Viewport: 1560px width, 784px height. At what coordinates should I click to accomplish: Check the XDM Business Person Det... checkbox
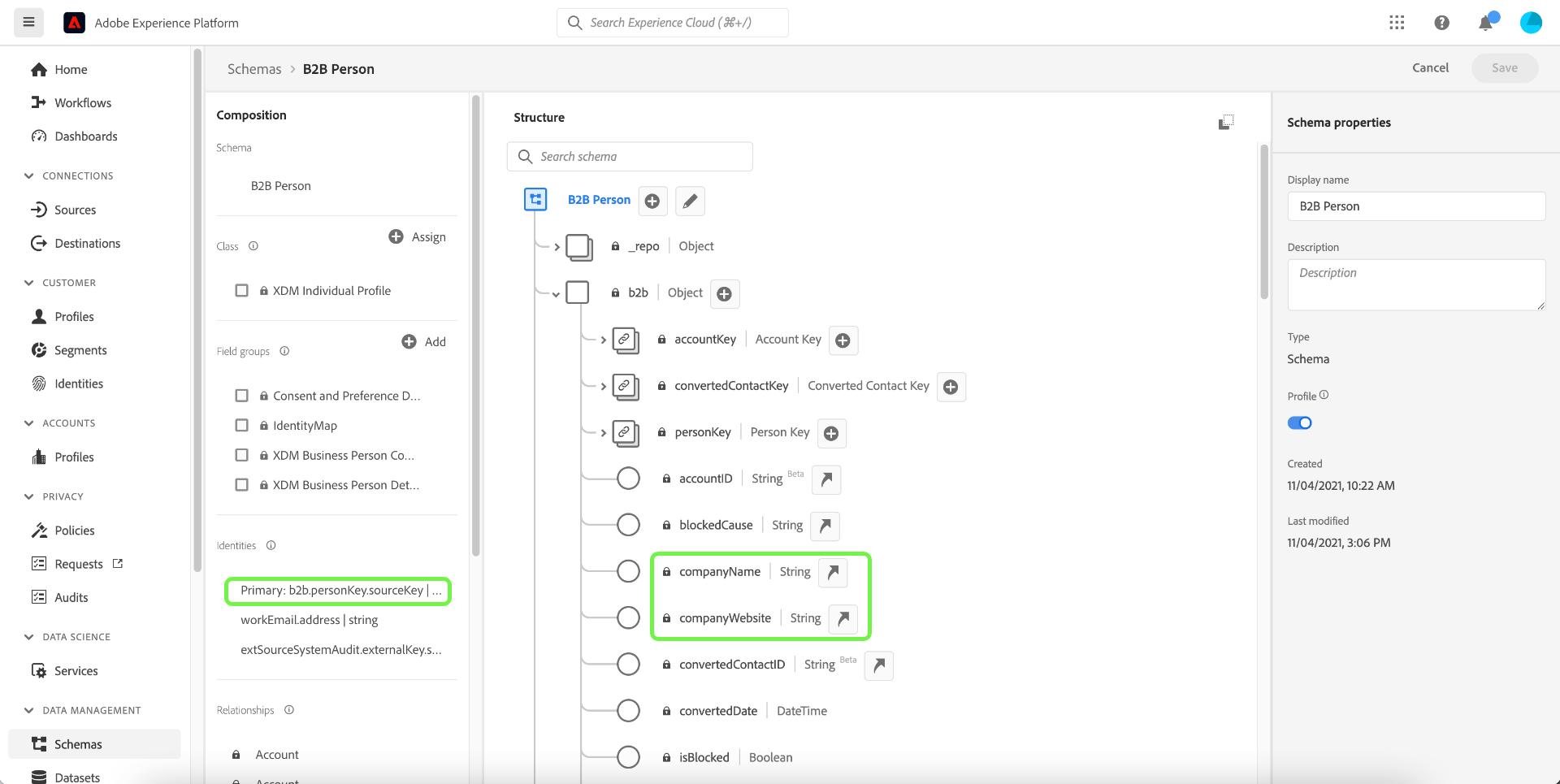[x=241, y=485]
